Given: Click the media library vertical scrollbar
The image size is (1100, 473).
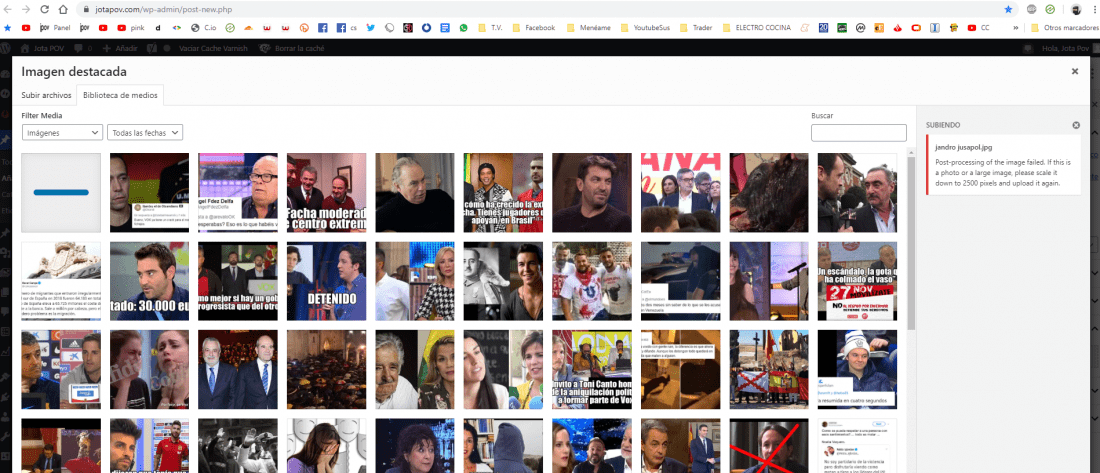Looking at the screenshot, I should pyautogui.click(x=911, y=242).
